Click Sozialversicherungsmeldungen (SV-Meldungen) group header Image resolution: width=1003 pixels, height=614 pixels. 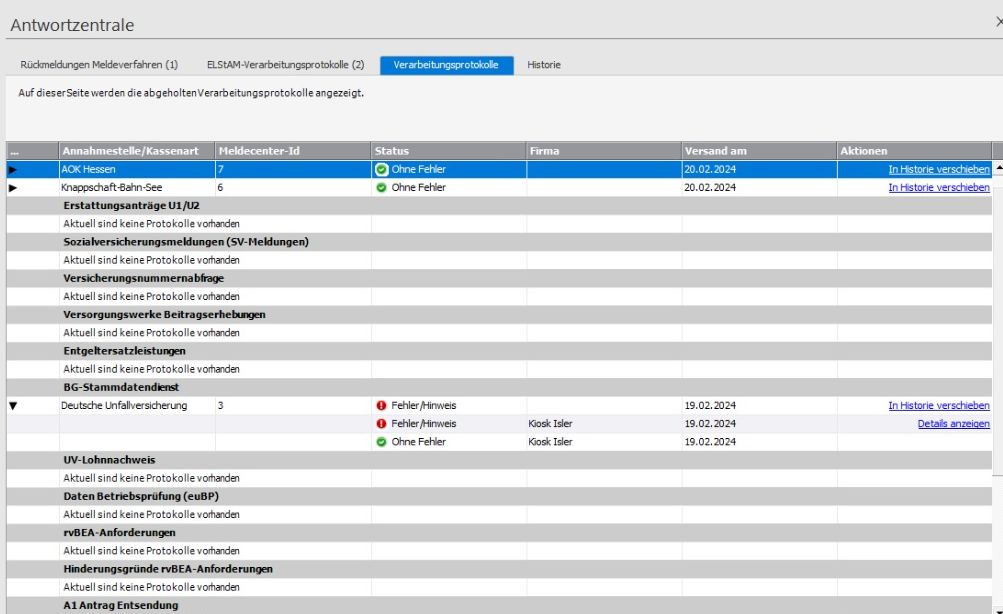coord(499,242)
